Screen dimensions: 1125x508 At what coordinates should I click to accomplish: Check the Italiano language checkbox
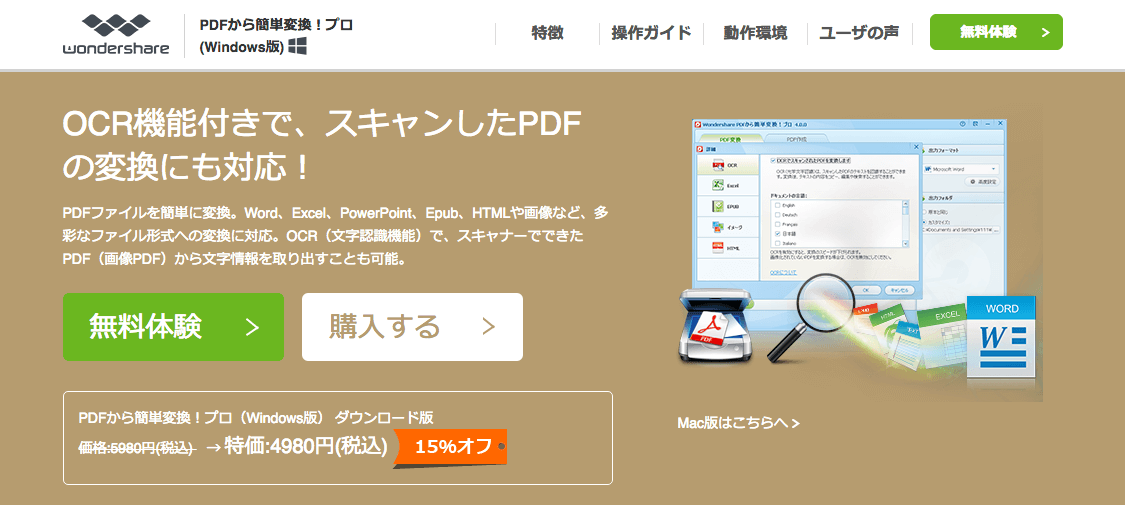click(778, 243)
